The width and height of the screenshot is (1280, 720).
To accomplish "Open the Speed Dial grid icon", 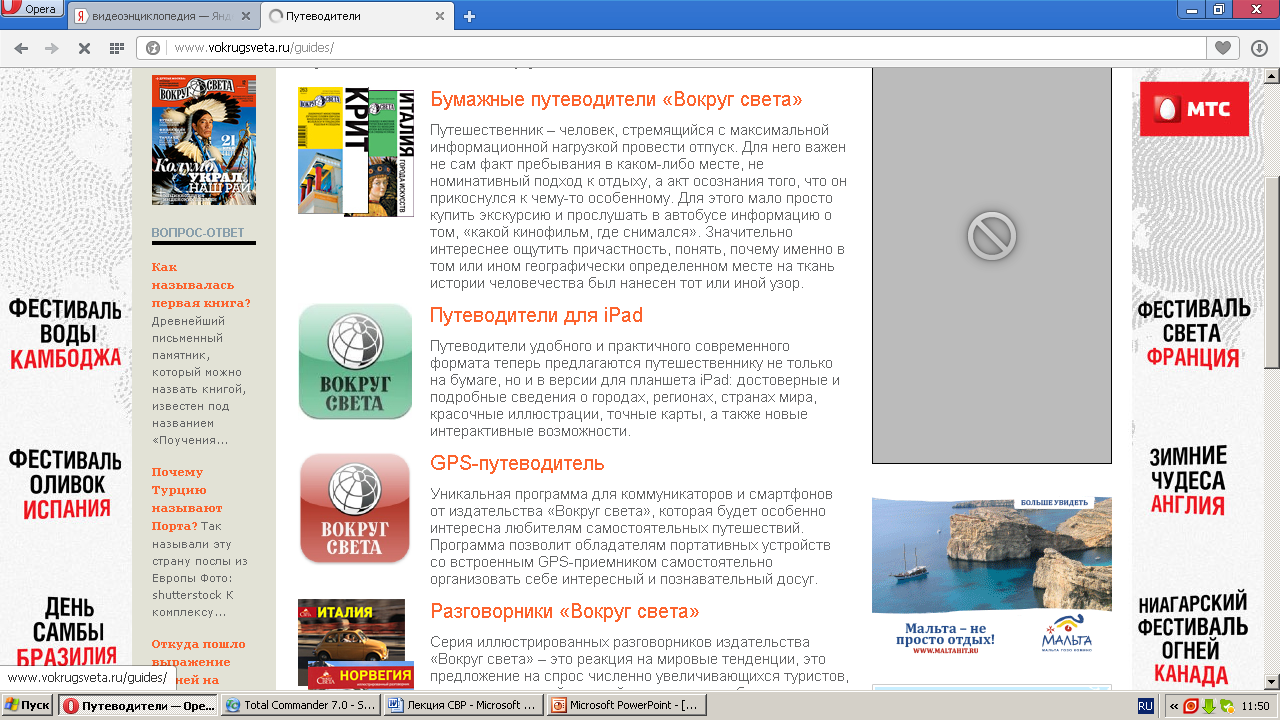I will pos(116,48).
